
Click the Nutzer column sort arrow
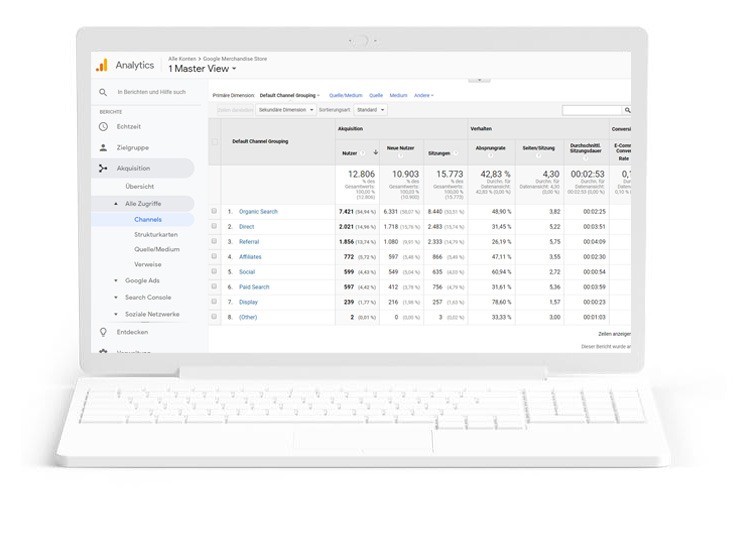(x=376, y=153)
